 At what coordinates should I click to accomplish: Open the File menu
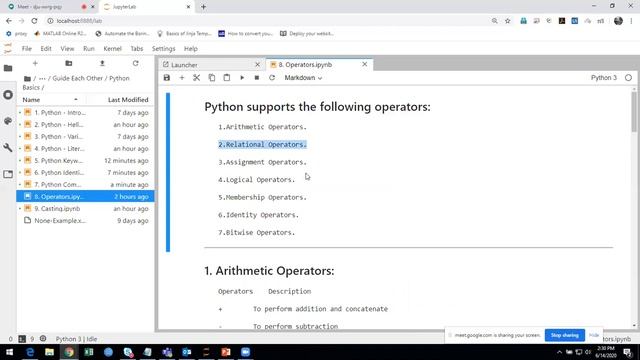coord(27,49)
